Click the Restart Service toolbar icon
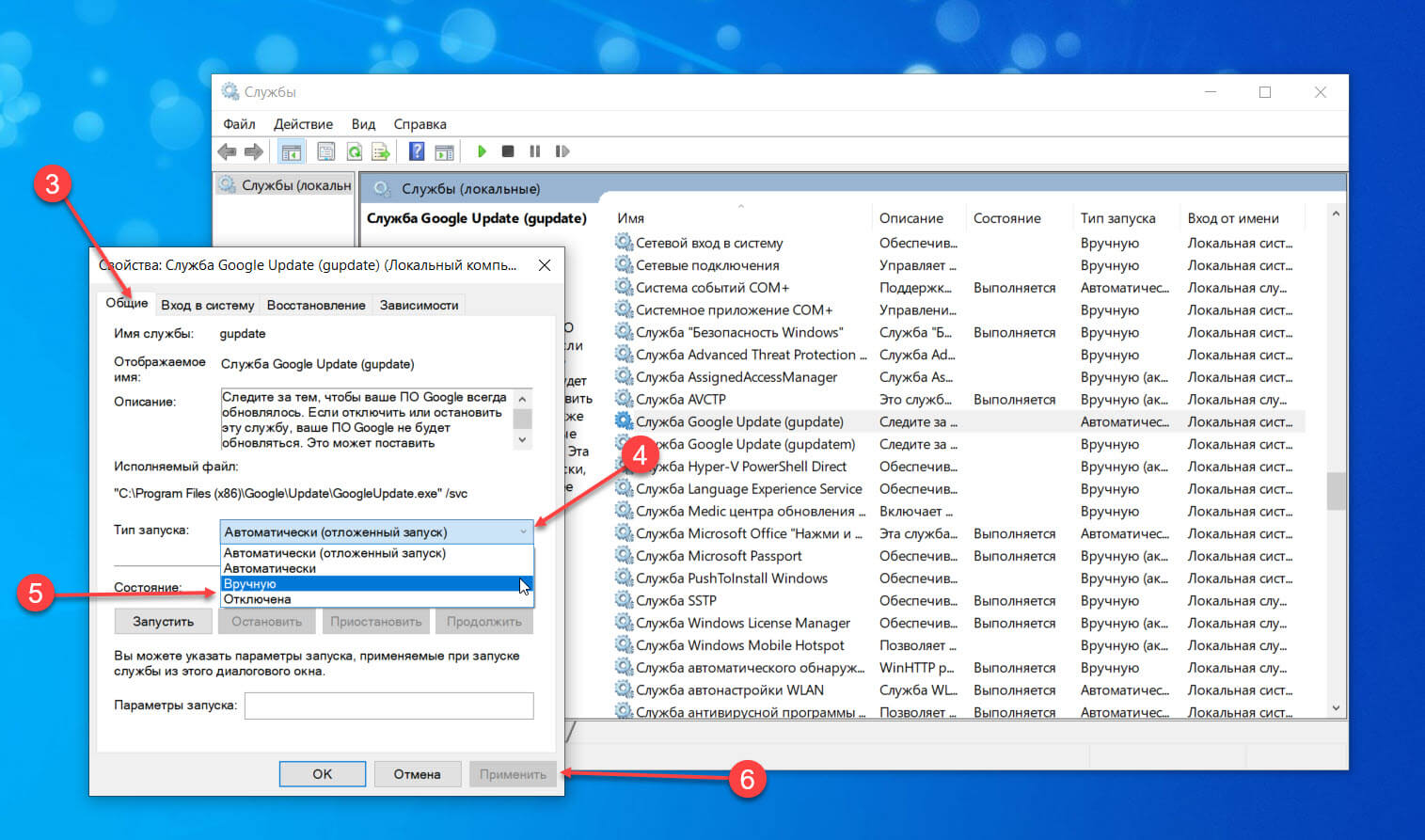1425x840 pixels. [562, 151]
